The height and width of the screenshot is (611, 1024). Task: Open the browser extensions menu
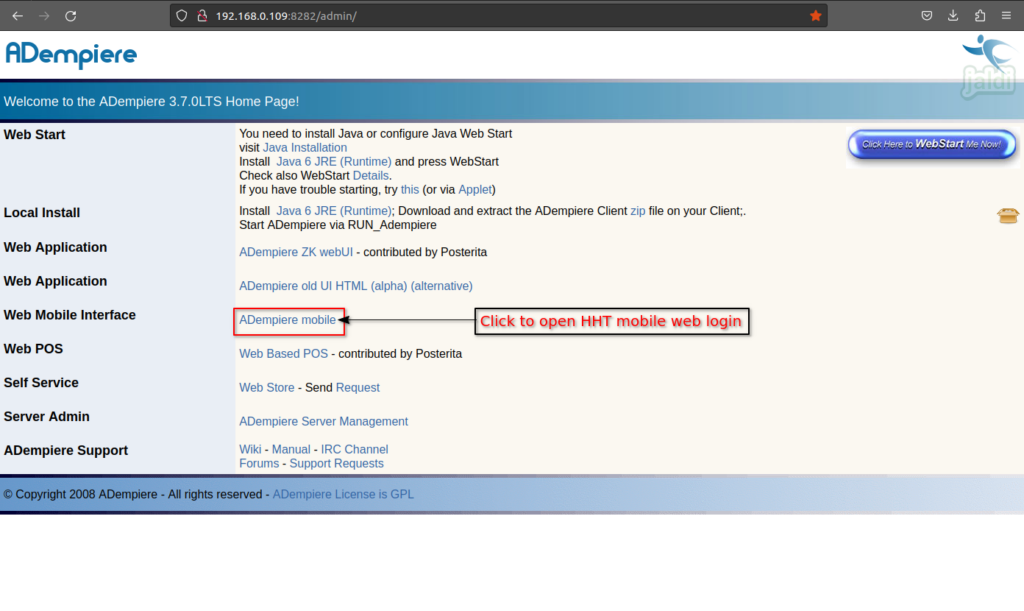[x=980, y=16]
